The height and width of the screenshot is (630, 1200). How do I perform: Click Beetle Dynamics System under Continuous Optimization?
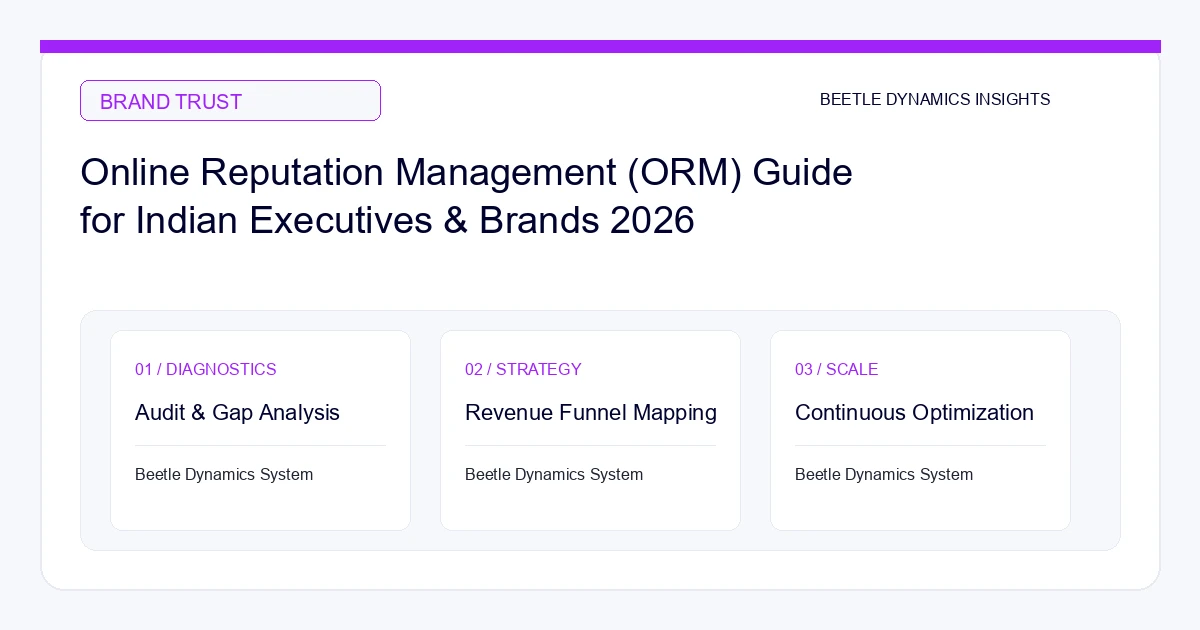pos(884,474)
